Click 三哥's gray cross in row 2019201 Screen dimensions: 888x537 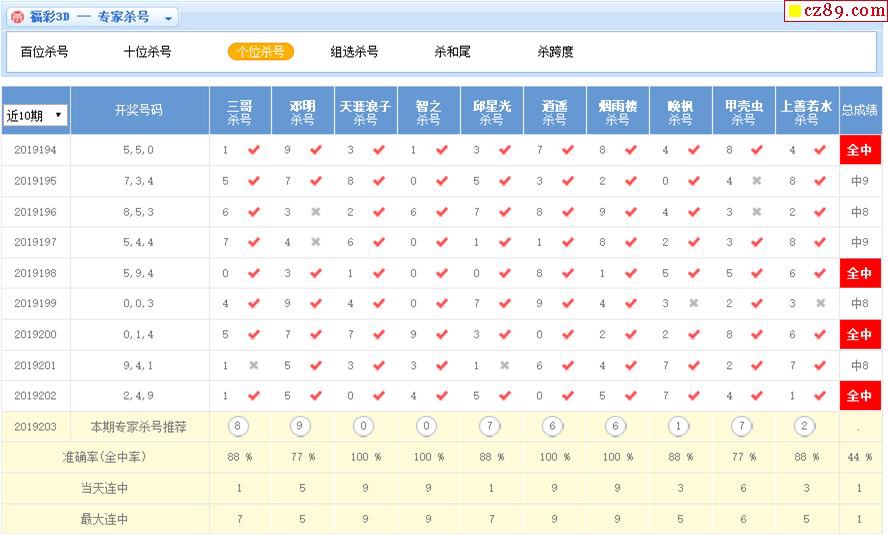coord(253,366)
